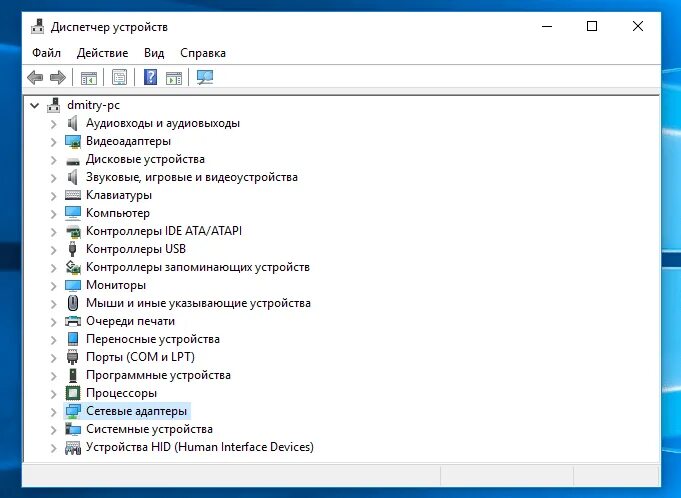Screen dimensions: 681x498
Task: Click the Видеоадаптеры display adapter icon
Action: [x=73, y=141]
